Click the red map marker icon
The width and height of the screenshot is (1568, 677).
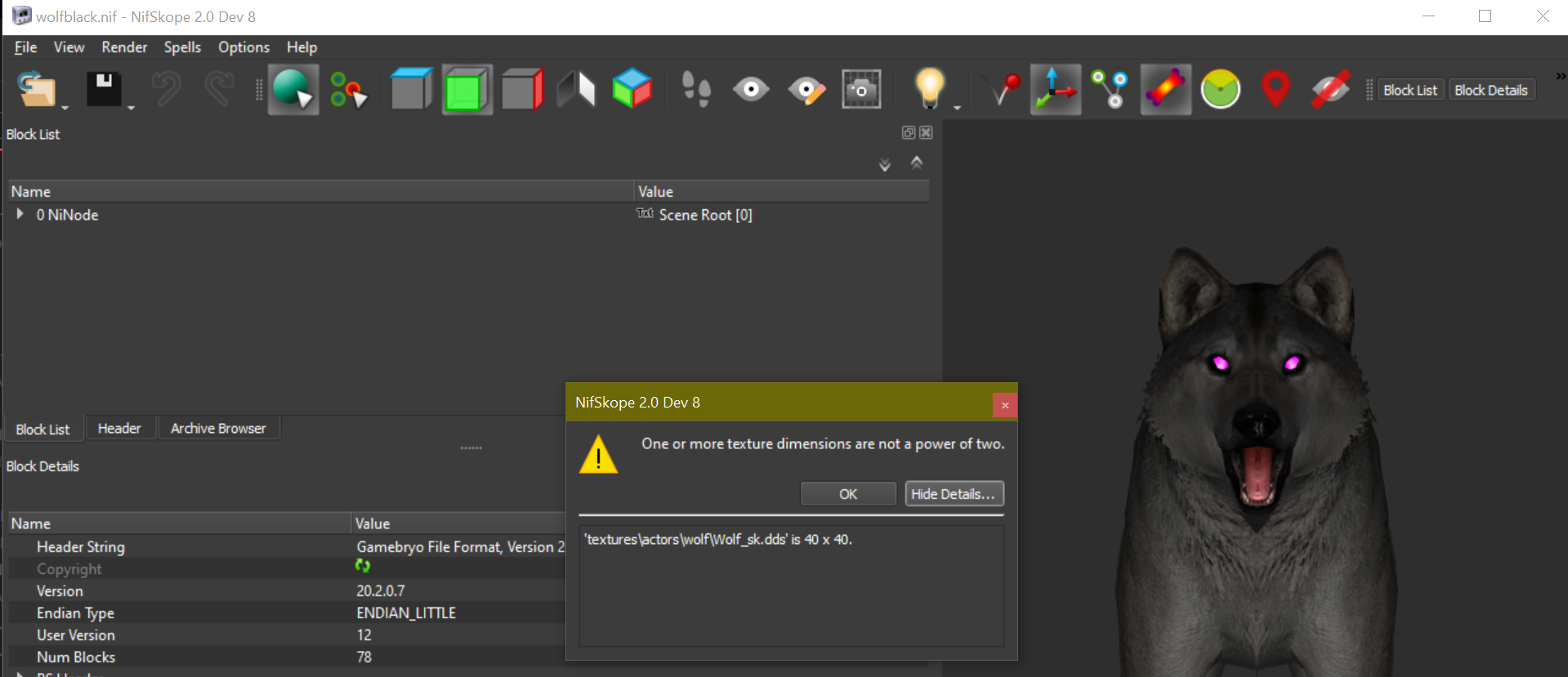(x=1275, y=89)
